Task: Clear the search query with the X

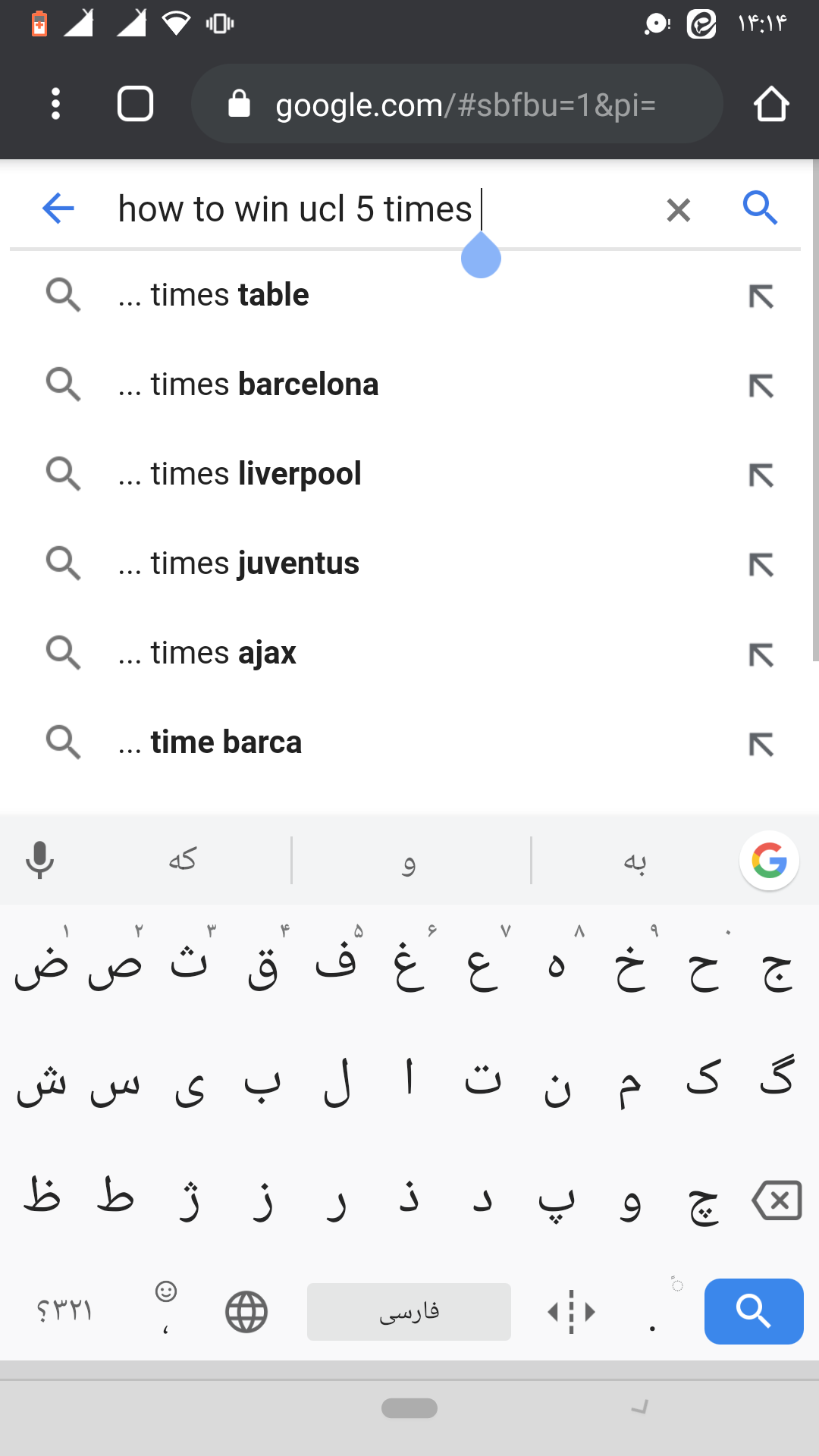Action: pyautogui.click(x=679, y=210)
